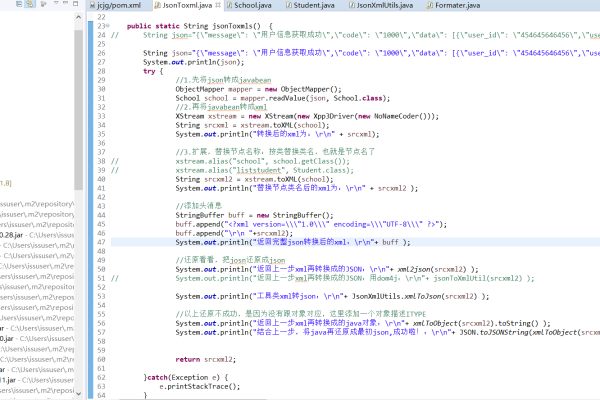
Task: Click the JsonXmlUtils.xmlToJson println line
Action: tap(332, 296)
